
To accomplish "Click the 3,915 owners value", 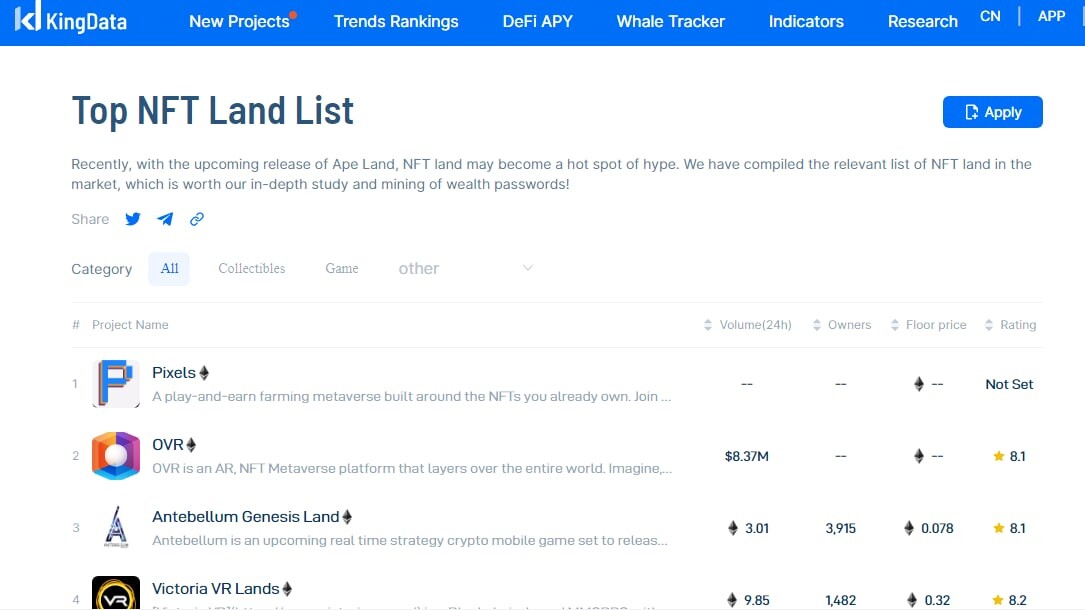I will tap(841, 528).
